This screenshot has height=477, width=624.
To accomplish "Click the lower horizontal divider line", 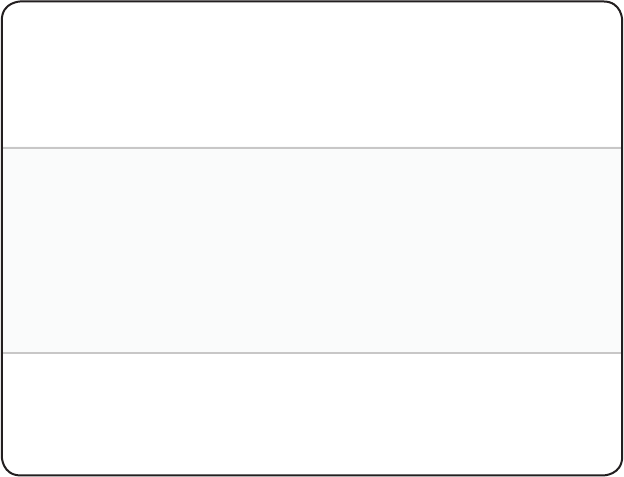I will (312, 353).
